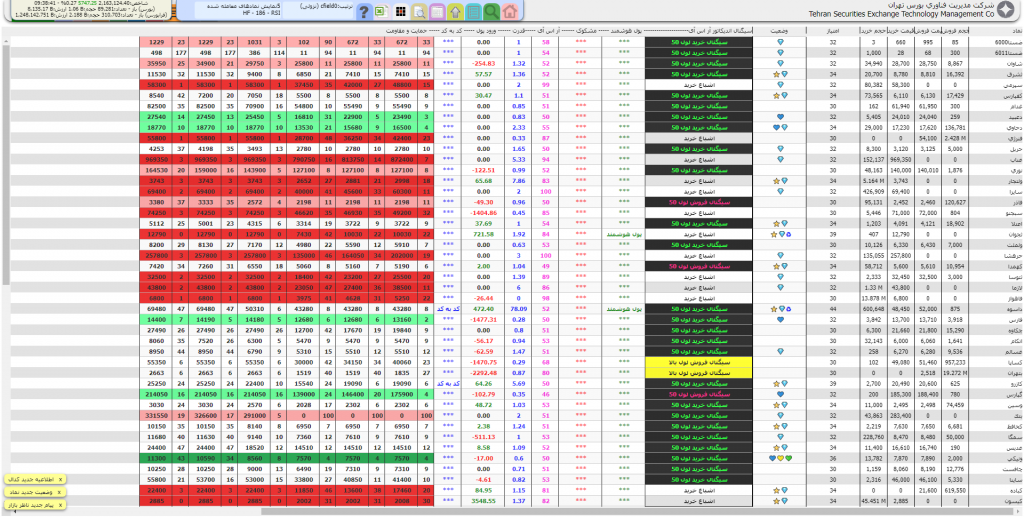
Task: Click star icon in last row with buy price 2,885
Action: (x=776, y=501)
